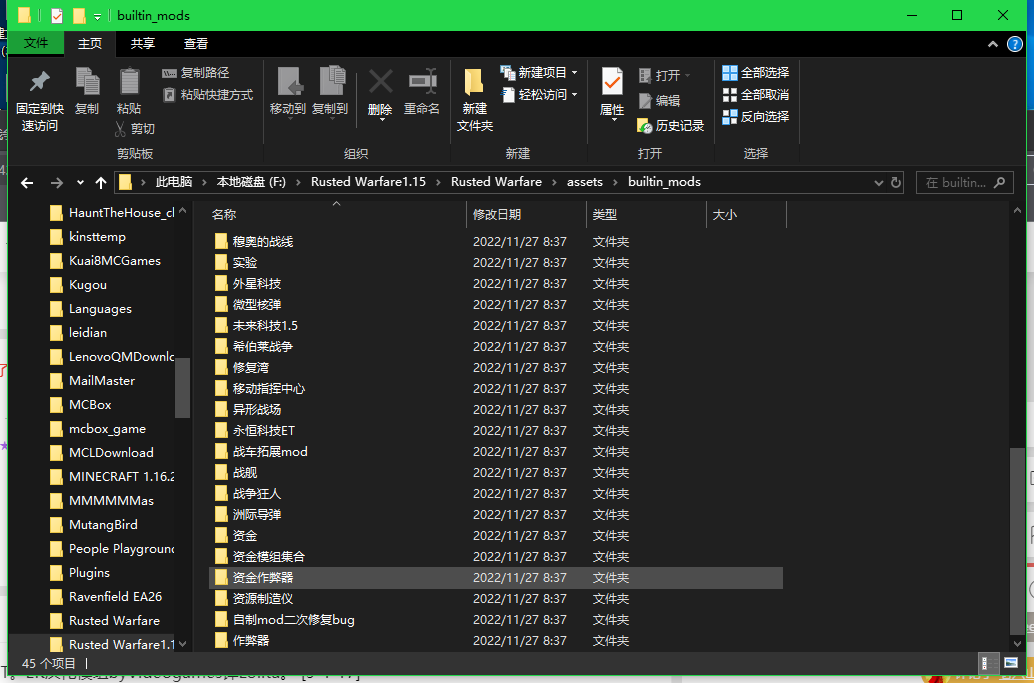Open the address bar history dropdown

click(878, 183)
